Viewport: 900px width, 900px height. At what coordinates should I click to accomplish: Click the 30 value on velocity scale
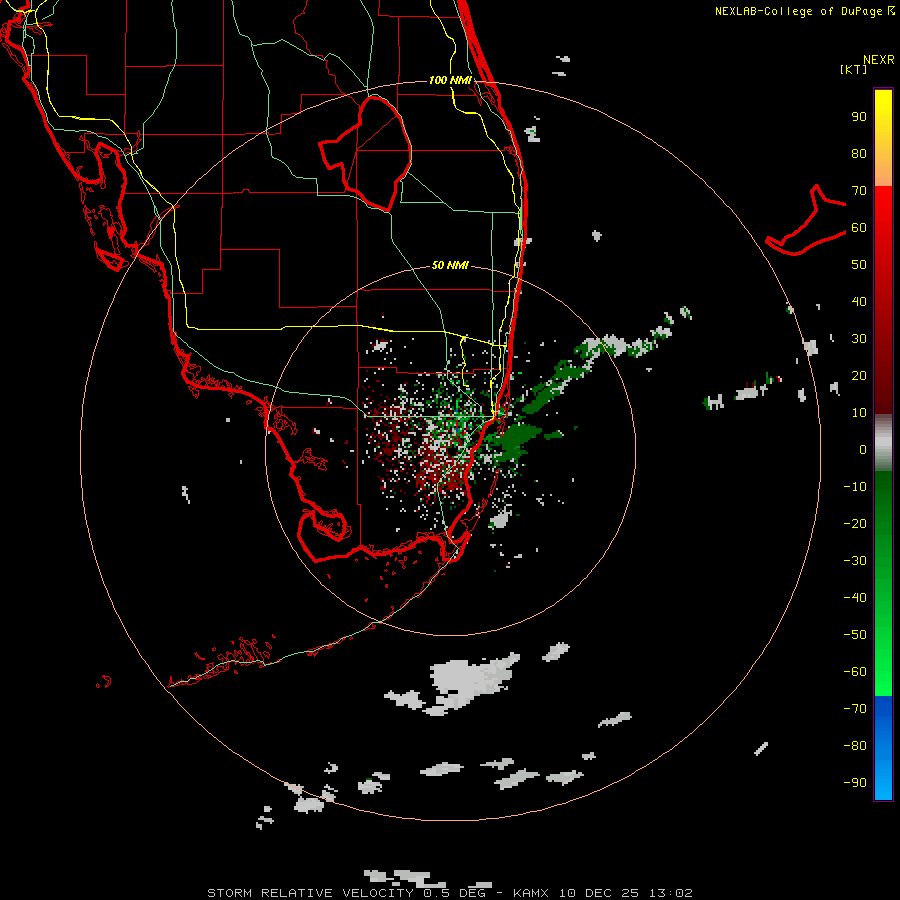pyautogui.click(x=859, y=339)
